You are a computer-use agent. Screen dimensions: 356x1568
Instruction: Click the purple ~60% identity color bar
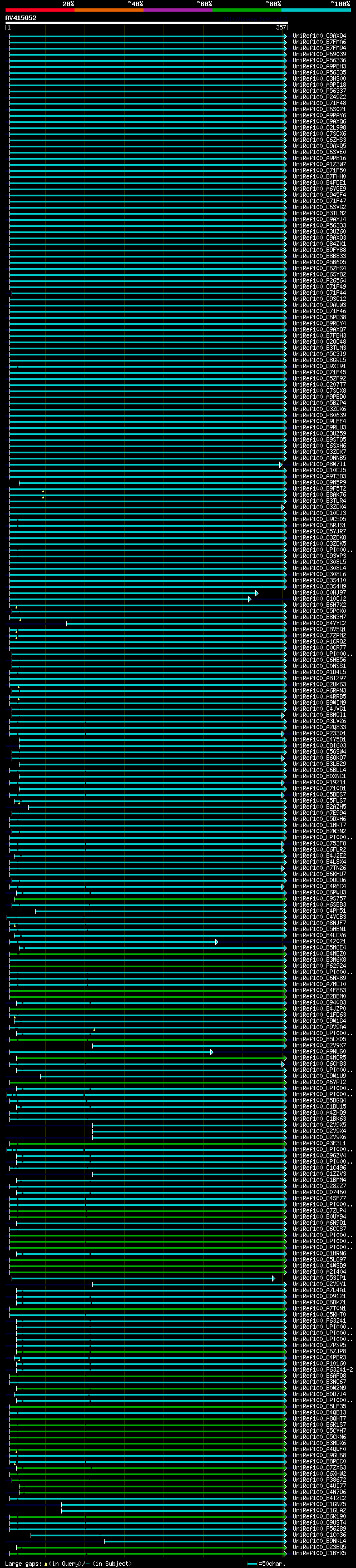[x=179, y=10]
